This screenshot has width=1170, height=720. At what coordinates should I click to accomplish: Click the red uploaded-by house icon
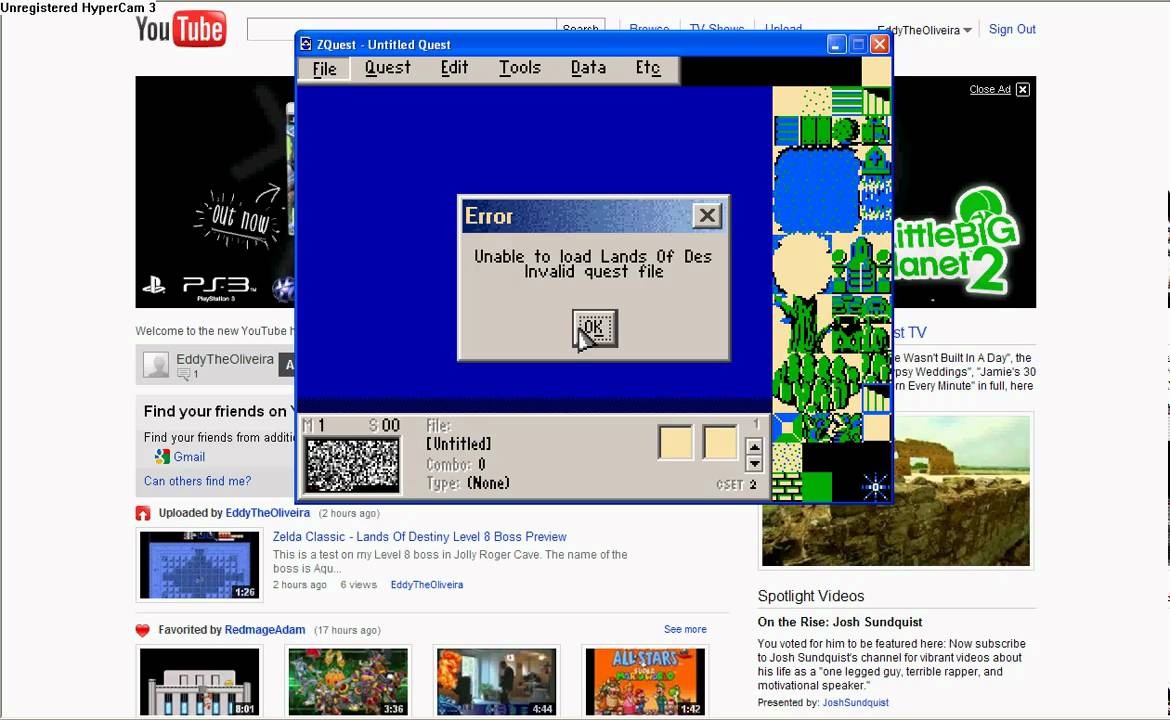(x=143, y=513)
